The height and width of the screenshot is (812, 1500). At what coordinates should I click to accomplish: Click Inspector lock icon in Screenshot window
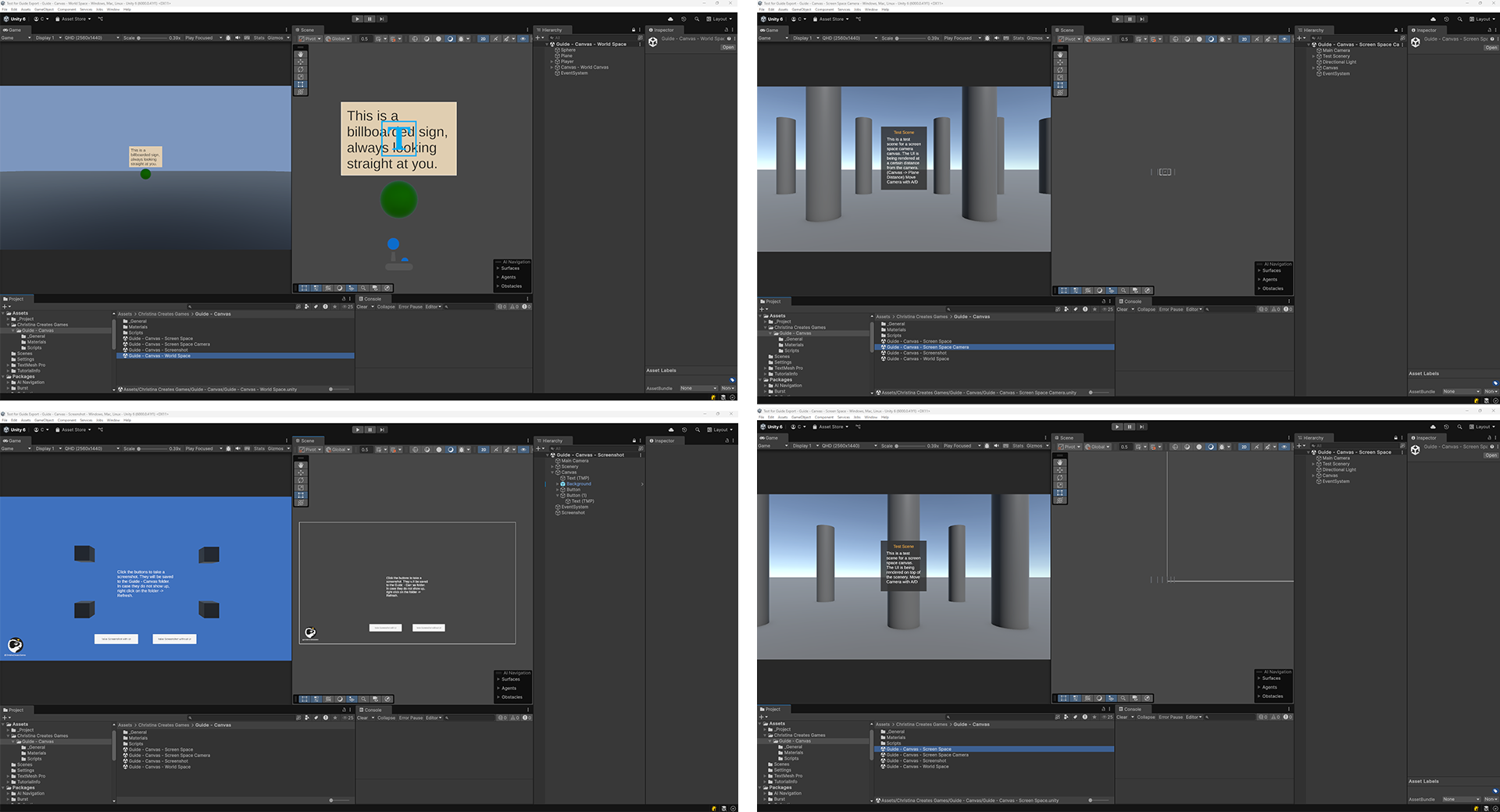727,440
